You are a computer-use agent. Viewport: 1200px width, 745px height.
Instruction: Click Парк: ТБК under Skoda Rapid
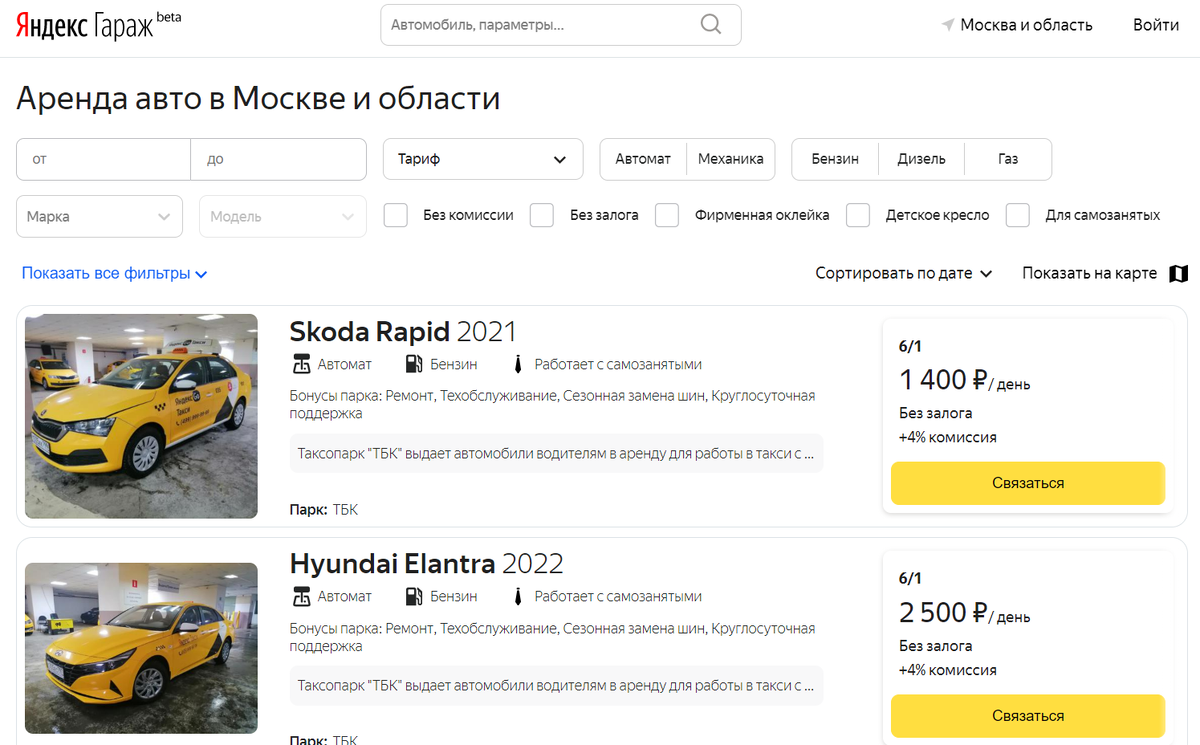323,510
